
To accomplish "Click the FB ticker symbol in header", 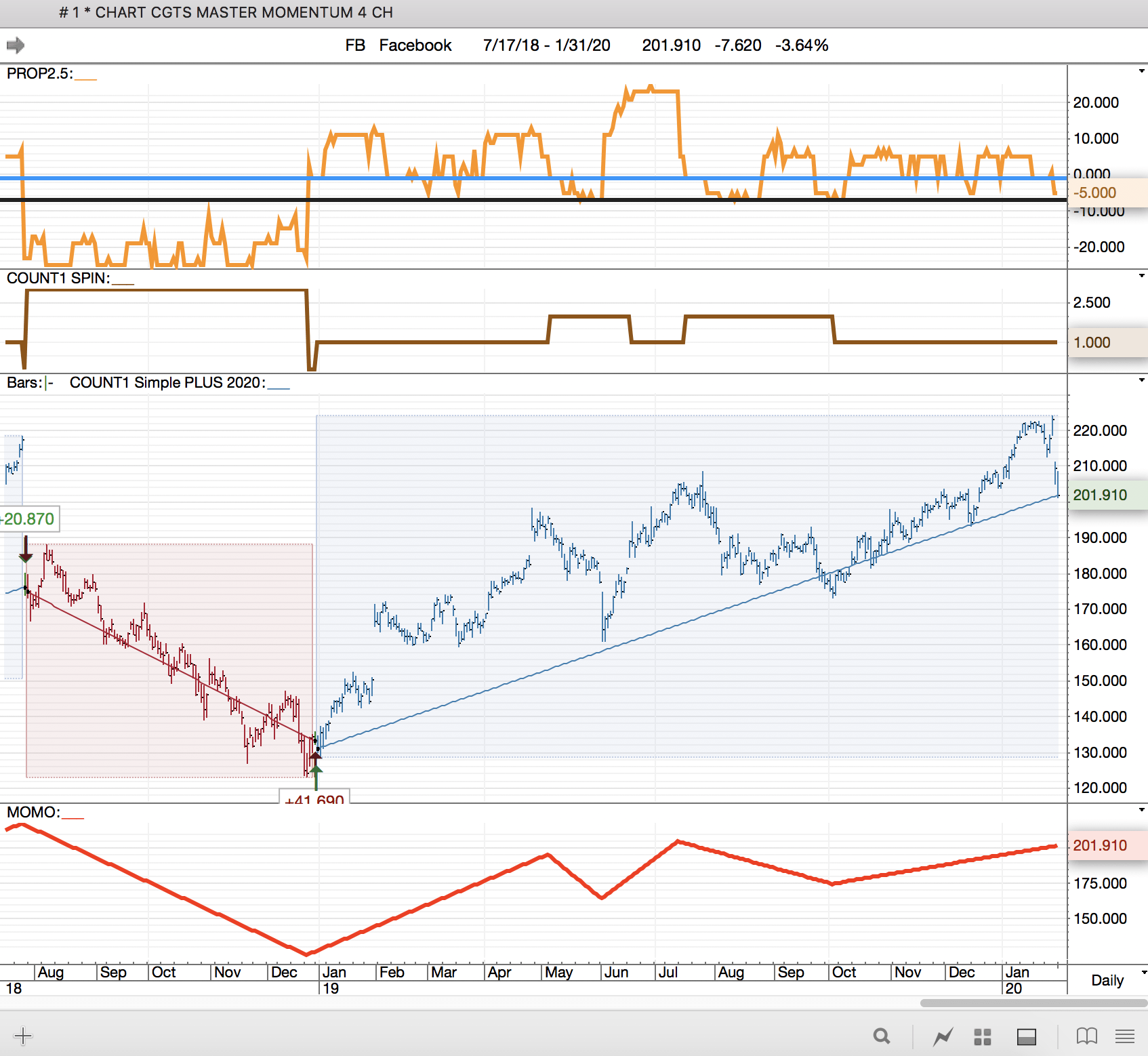I will (x=355, y=45).
